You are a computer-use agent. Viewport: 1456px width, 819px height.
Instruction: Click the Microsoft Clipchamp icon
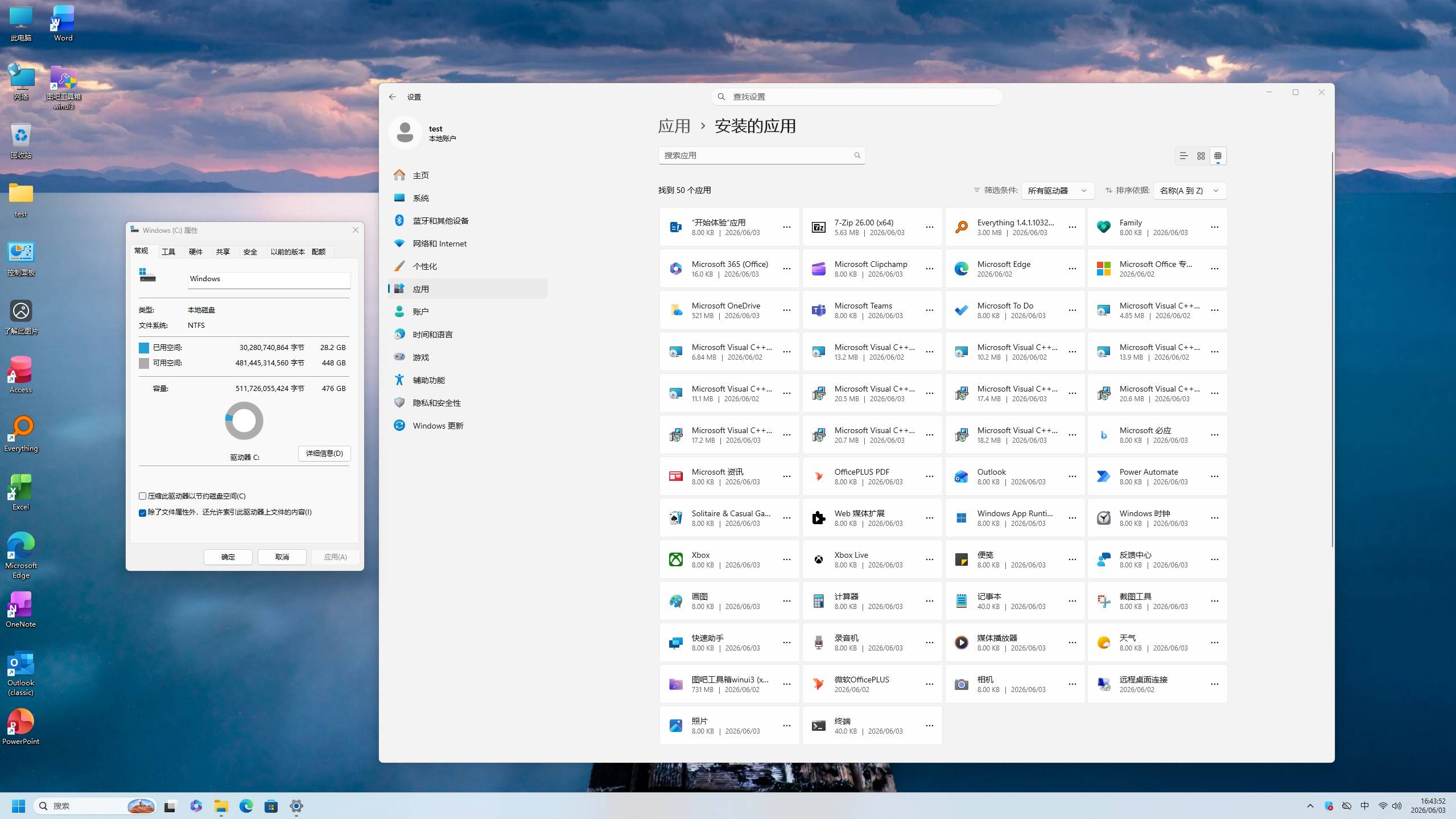tap(818, 269)
